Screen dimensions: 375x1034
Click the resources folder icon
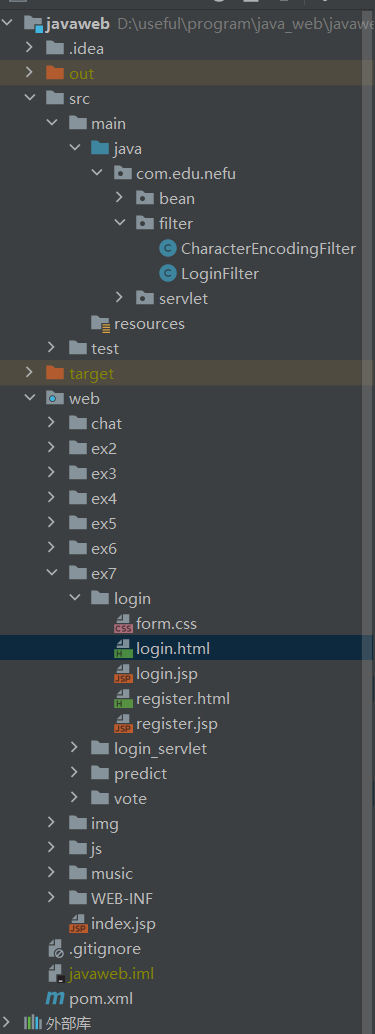click(x=100, y=324)
